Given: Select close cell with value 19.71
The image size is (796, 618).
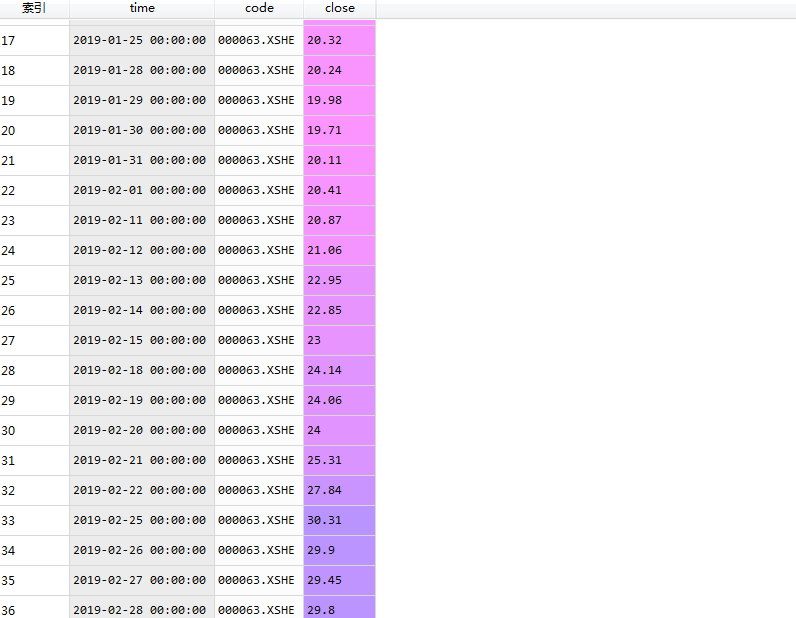Looking at the screenshot, I should point(340,130).
